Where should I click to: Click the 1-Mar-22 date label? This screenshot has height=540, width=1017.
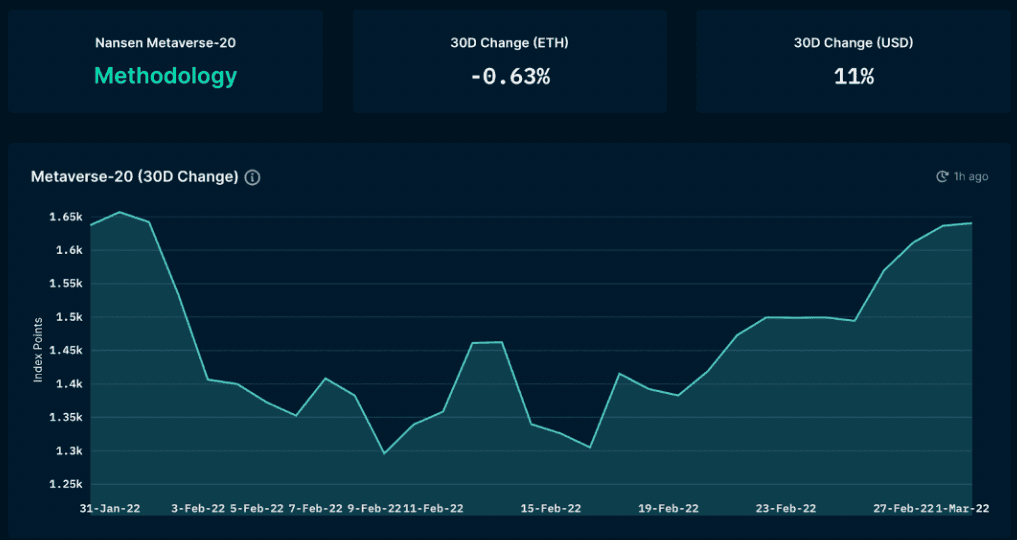[x=963, y=509]
